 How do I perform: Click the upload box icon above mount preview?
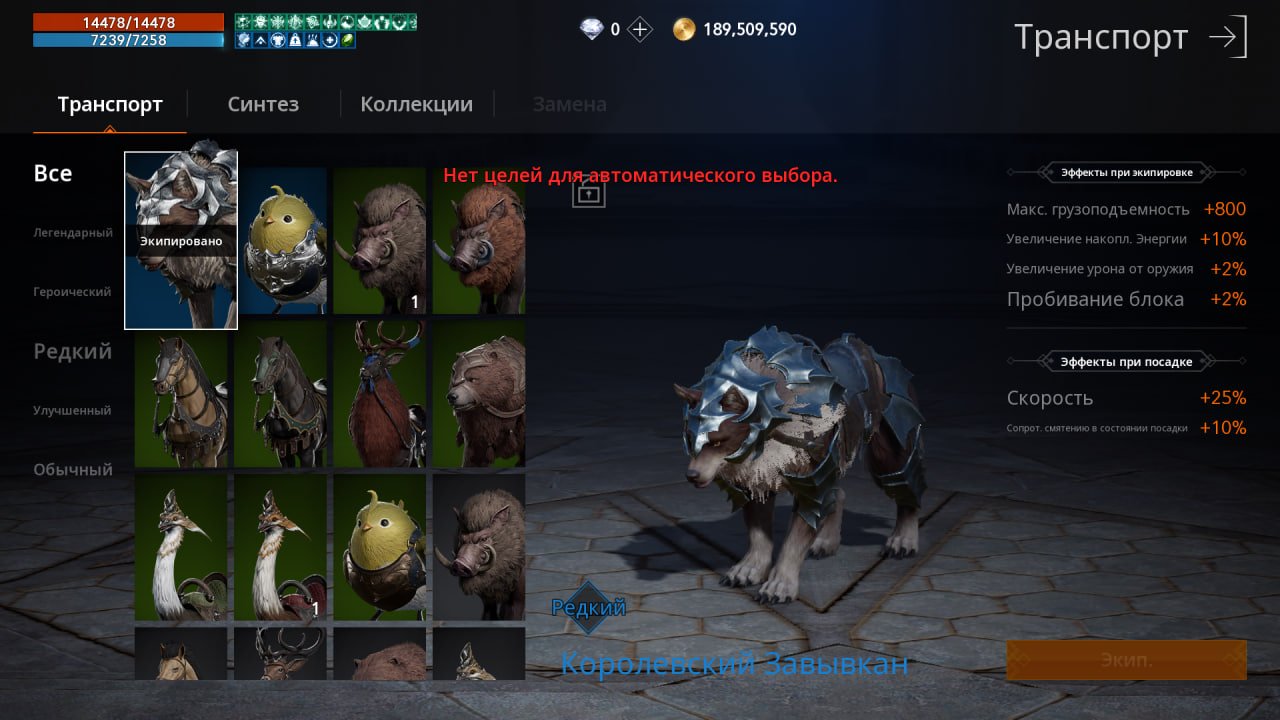tap(589, 192)
